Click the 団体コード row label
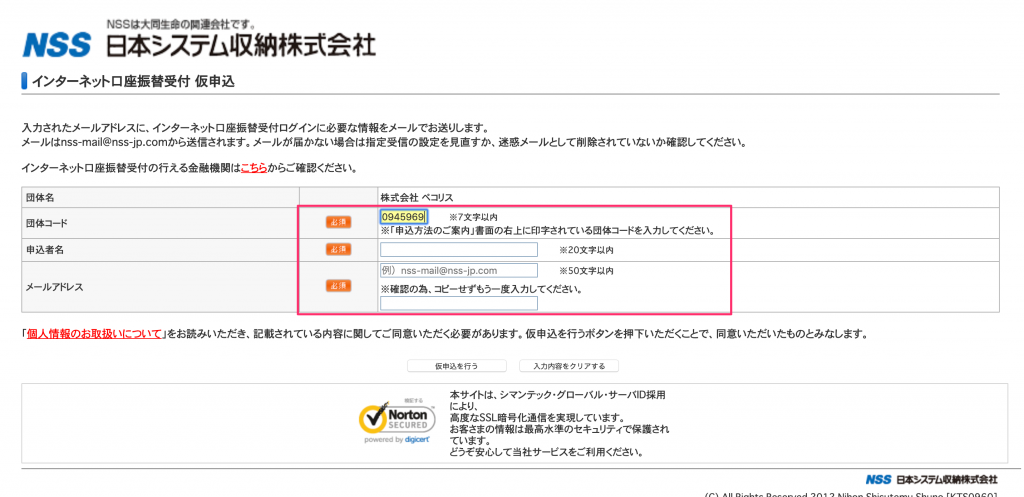The height and width of the screenshot is (497, 1024). point(47,222)
